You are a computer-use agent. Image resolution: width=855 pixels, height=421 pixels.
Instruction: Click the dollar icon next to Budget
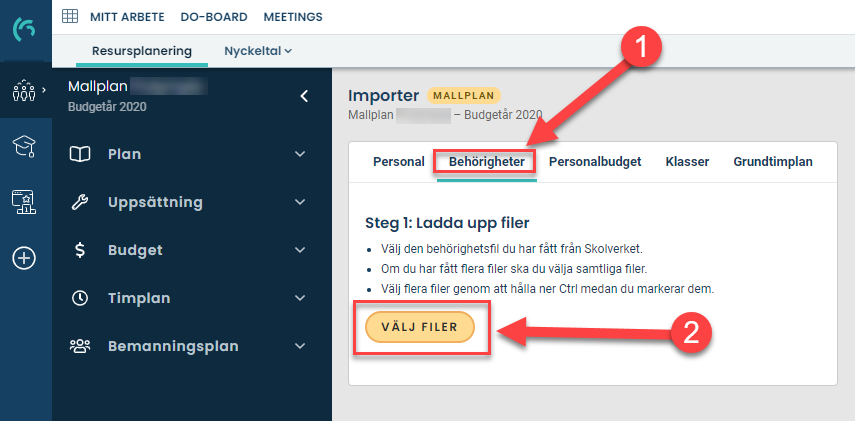[80, 250]
